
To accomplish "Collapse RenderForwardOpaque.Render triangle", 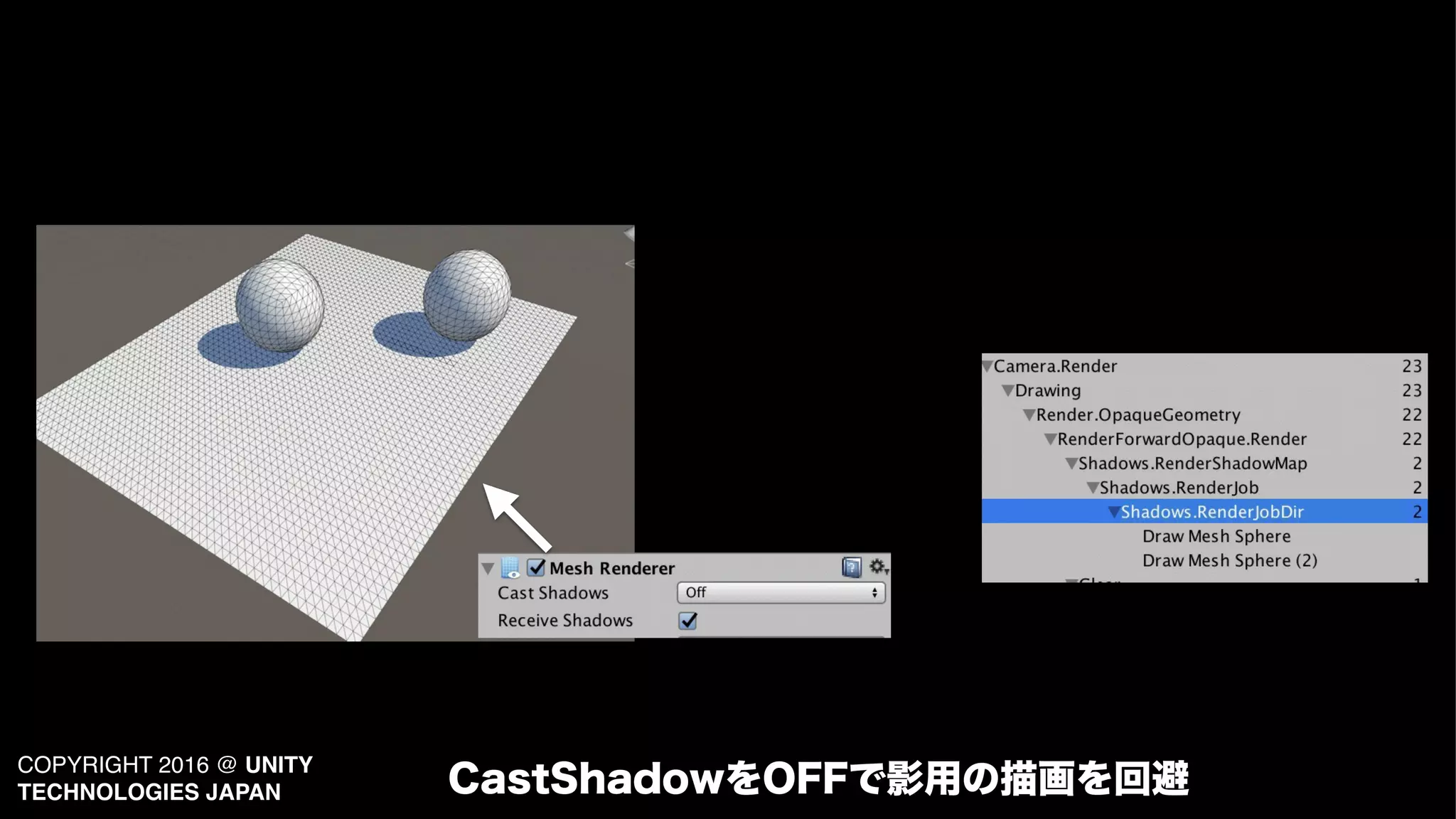I will click(1051, 439).
